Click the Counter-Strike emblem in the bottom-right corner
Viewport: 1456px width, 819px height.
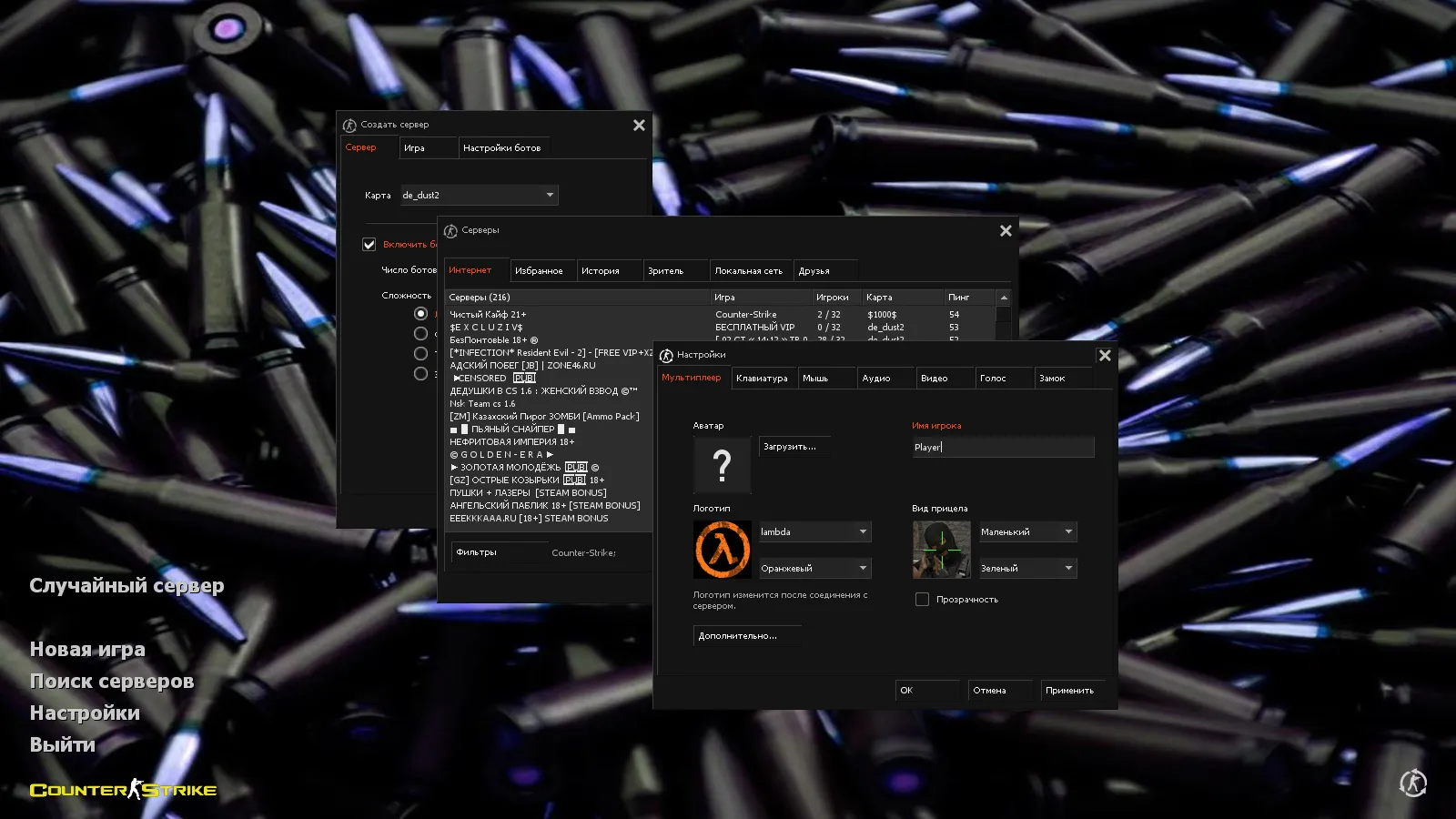tap(1413, 783)
